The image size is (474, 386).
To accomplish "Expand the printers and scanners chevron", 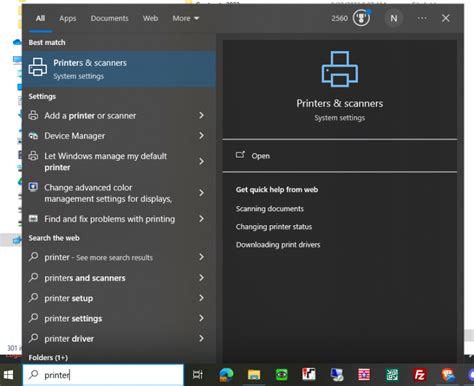I will [x=201, y=278].
